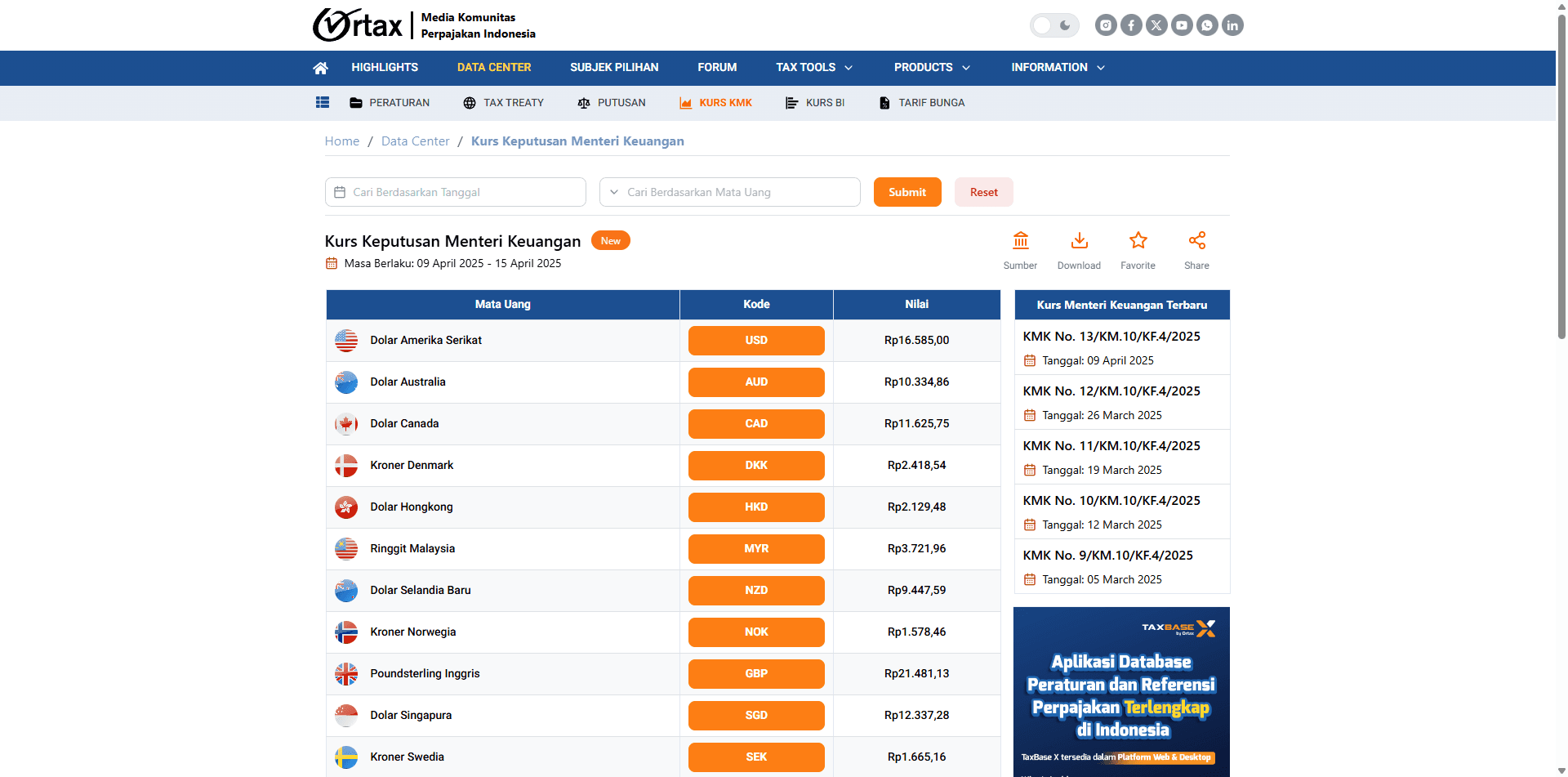Toggle dark mode switch
Screen dimensions: 1568x777
(x=1053, y=25)
